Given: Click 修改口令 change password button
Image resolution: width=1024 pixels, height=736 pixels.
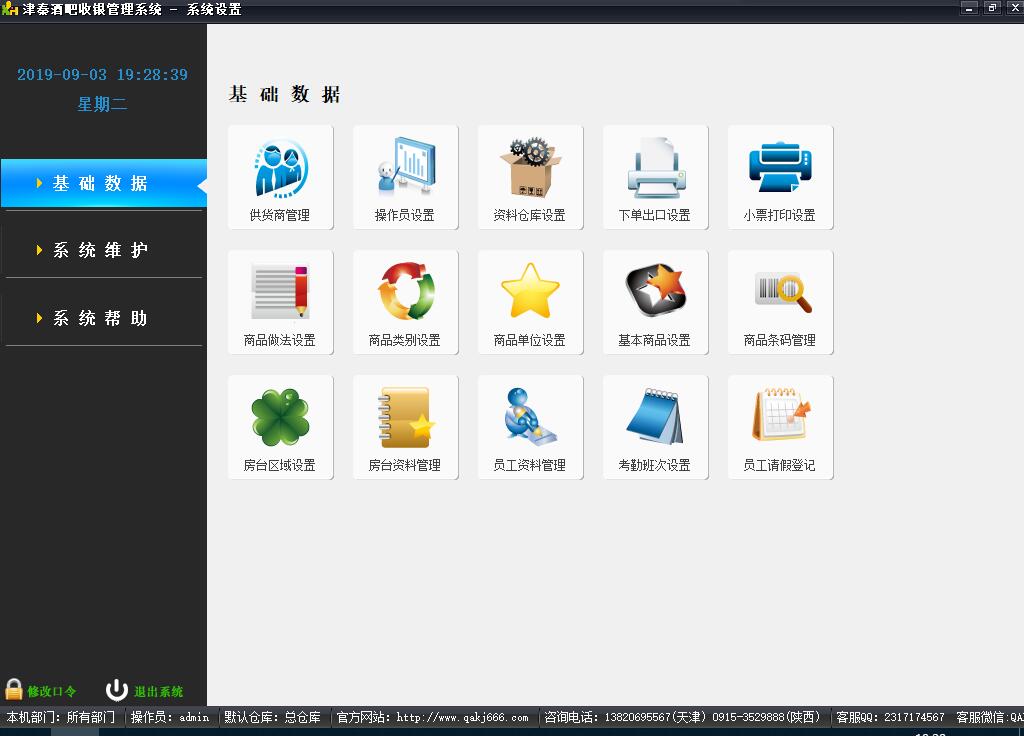Looking at the screenshot, I should 41,691.
